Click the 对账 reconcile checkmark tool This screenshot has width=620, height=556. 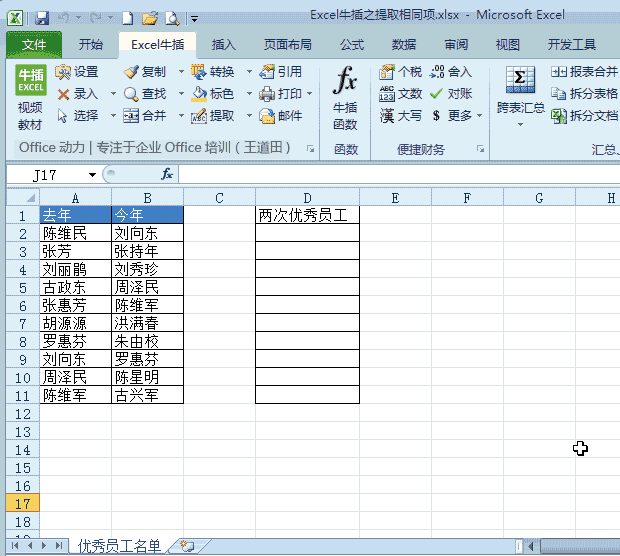tap(451, 94)
